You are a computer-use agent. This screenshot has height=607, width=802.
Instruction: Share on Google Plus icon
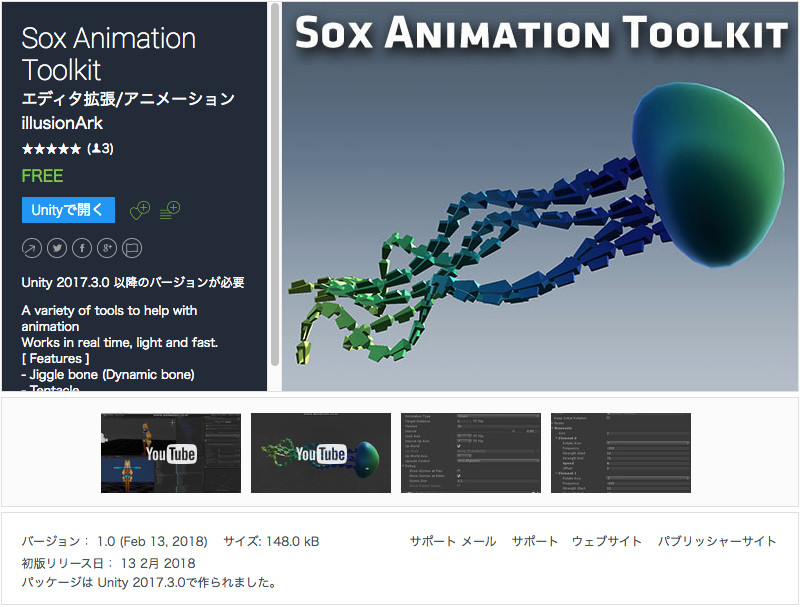(x=107, y=249)
